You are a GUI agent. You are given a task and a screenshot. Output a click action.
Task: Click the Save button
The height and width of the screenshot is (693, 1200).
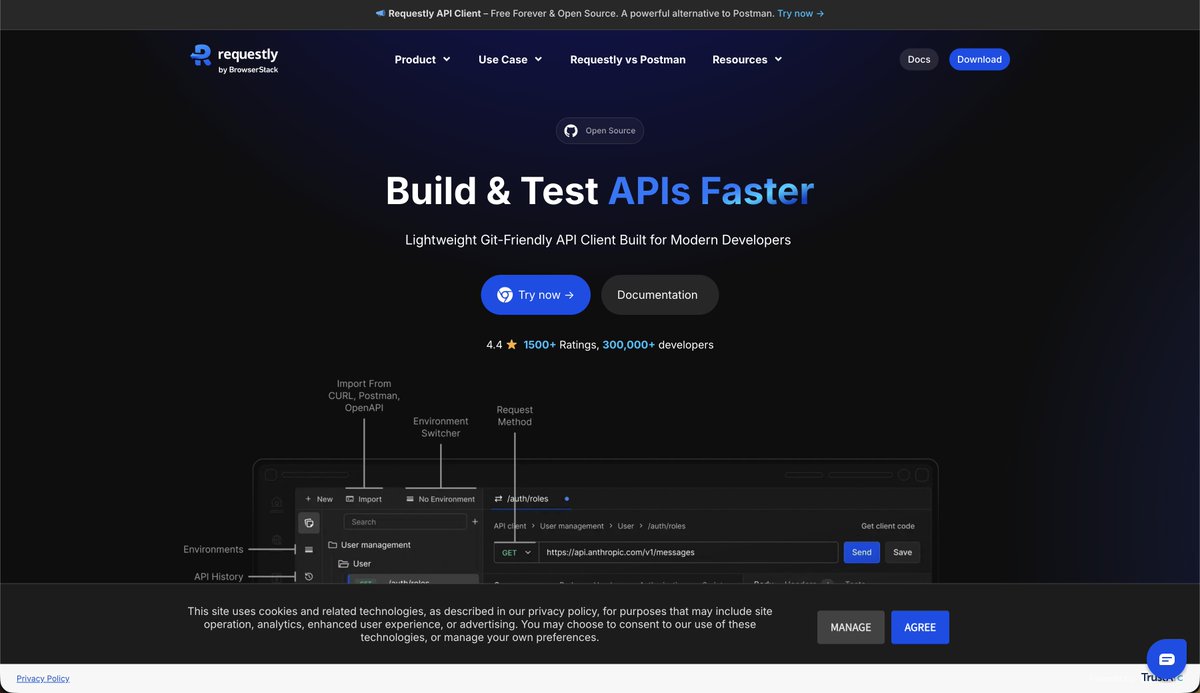pyautogui.click(x=903, y=552)
